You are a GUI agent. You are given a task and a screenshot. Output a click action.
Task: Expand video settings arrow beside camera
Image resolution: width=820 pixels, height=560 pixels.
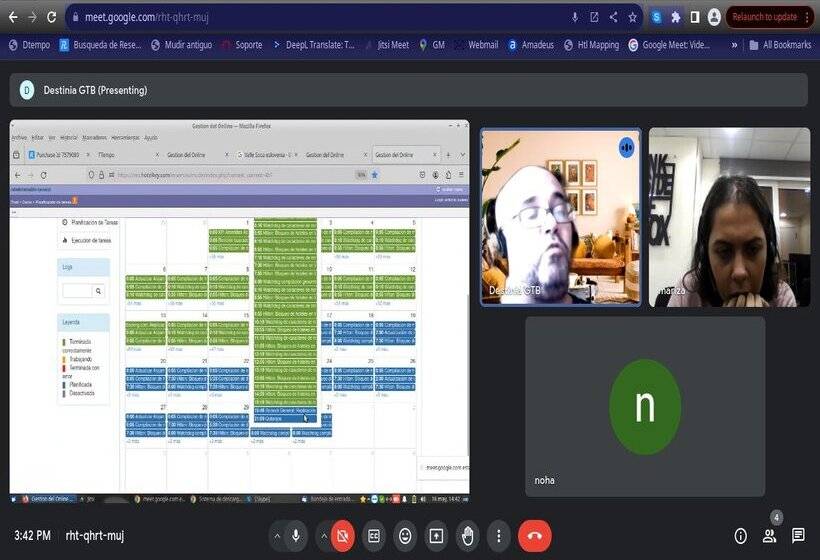(323, 536)
